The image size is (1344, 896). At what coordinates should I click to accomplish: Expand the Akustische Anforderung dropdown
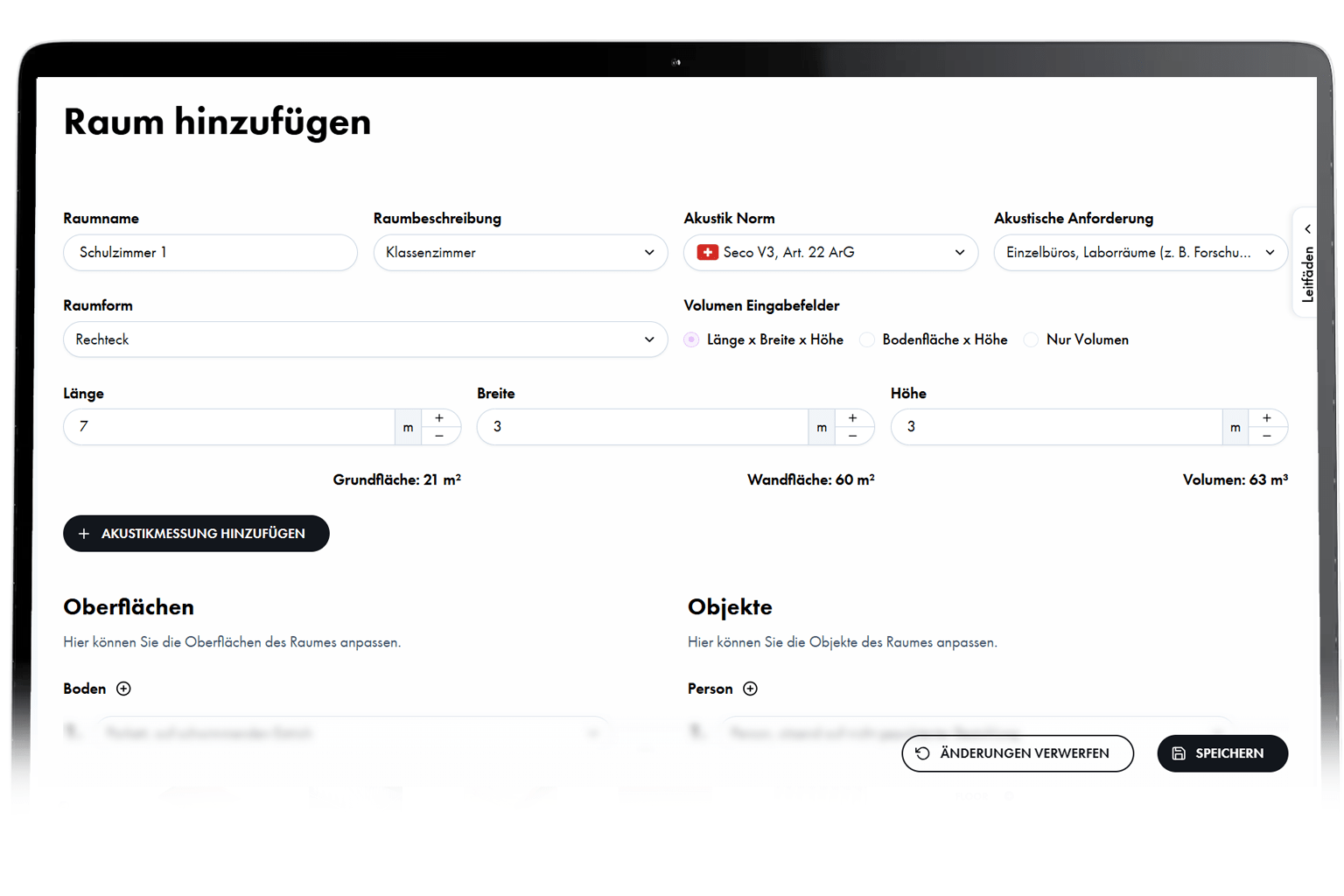[1140, 253]
